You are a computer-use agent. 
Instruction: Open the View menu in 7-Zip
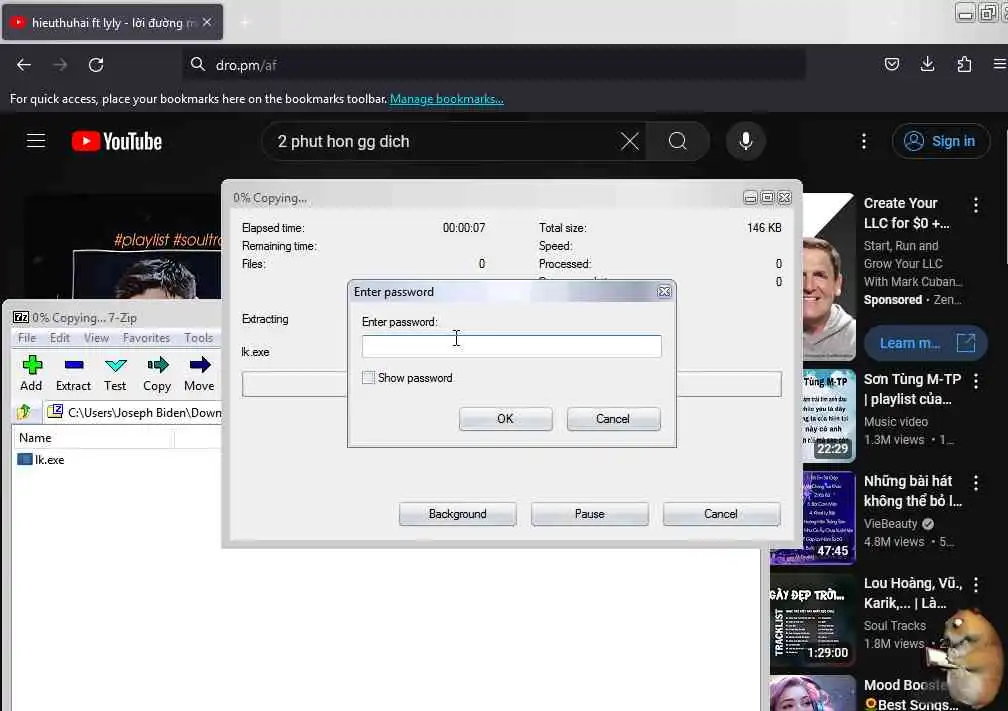tap(96, 338)
